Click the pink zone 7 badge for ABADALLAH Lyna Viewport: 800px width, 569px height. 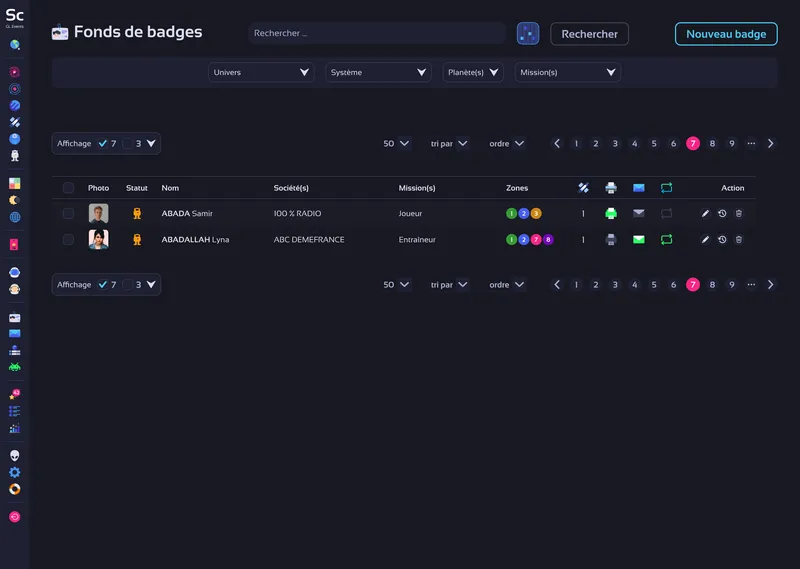(x=536, y=239)
